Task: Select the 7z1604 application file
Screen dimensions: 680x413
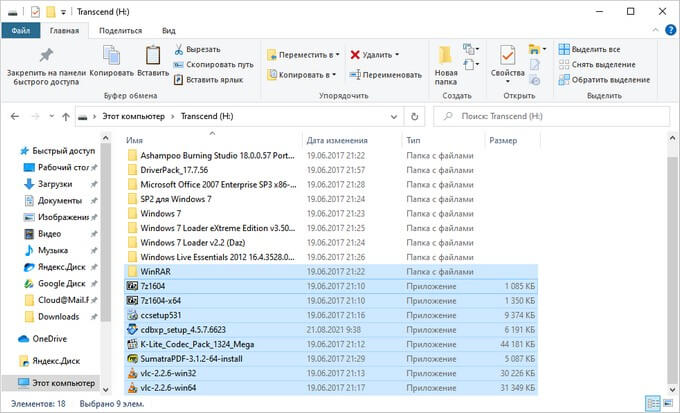Action: tap(330, 286)
